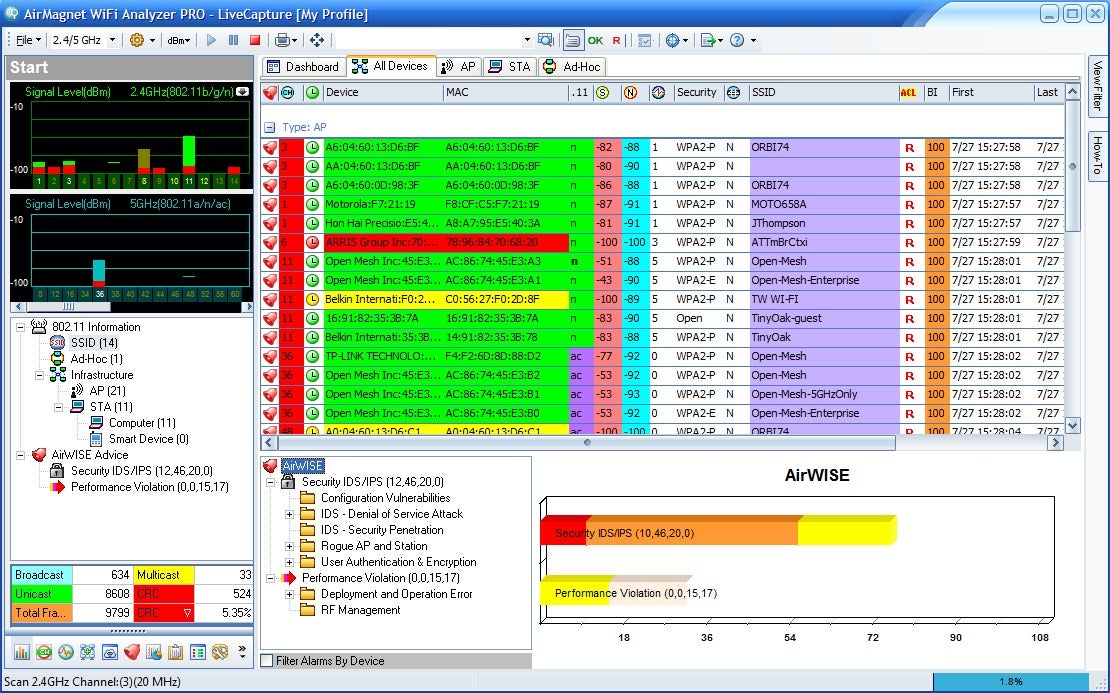Collapse Performance Violation in AirWISE tree
1110x693 pixels.
(x=270, y=578)
